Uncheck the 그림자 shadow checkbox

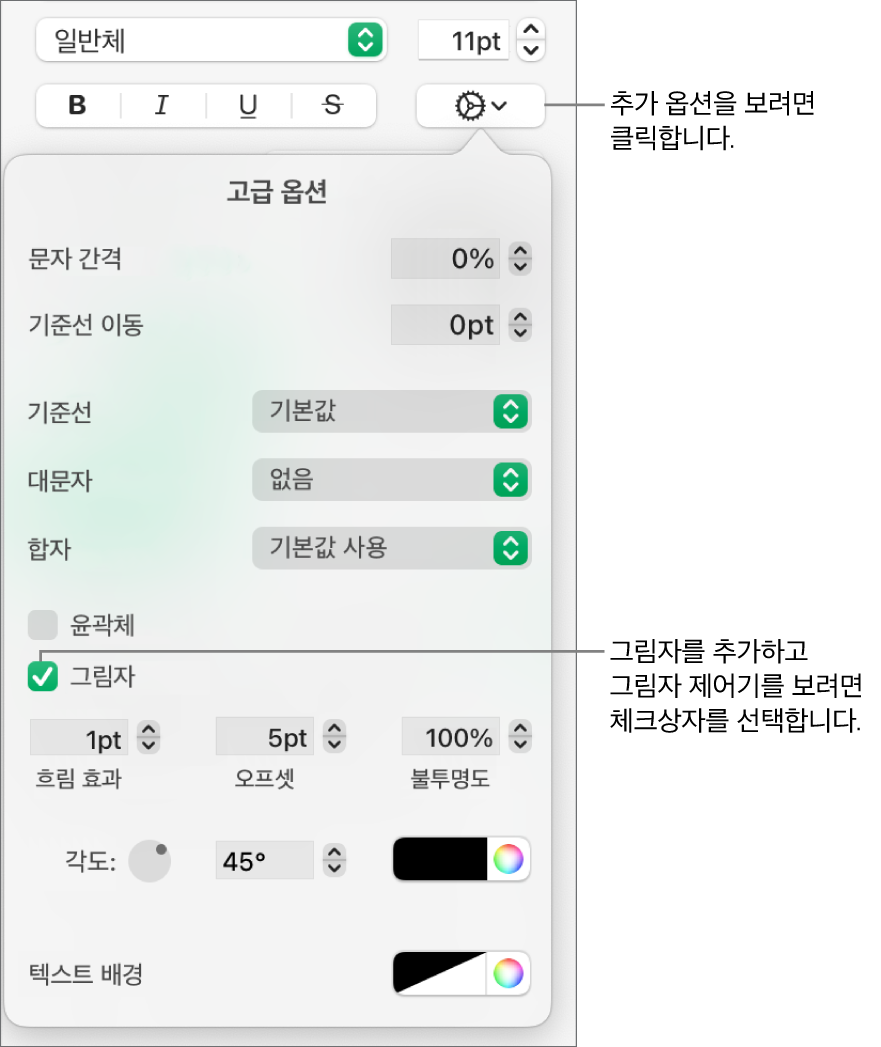click(43, 677)
